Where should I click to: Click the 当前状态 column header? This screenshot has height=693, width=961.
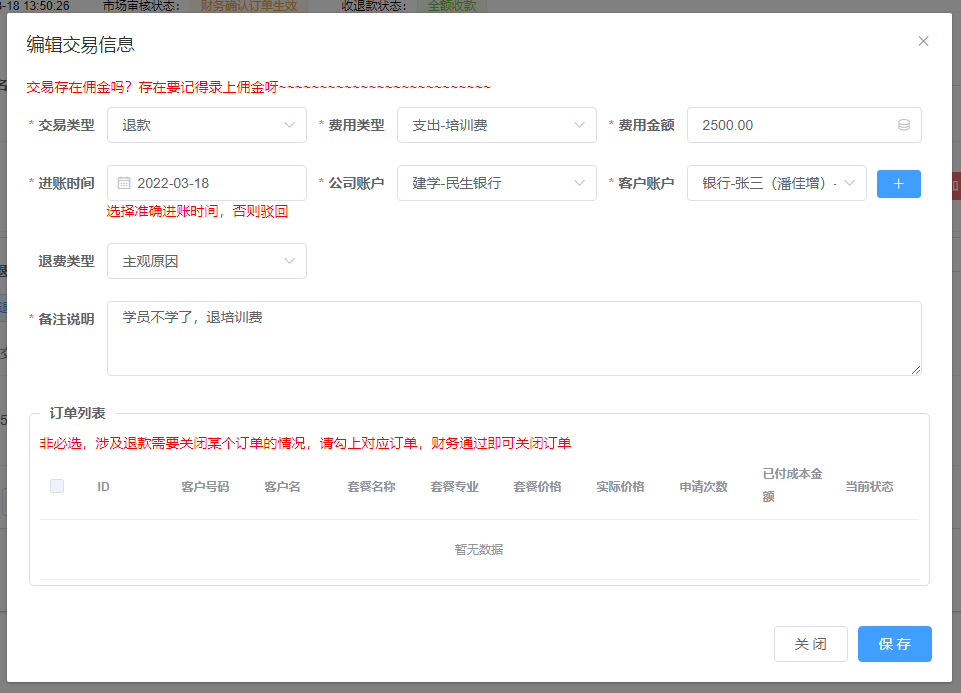pyautogui.click(x=869, y=487)
